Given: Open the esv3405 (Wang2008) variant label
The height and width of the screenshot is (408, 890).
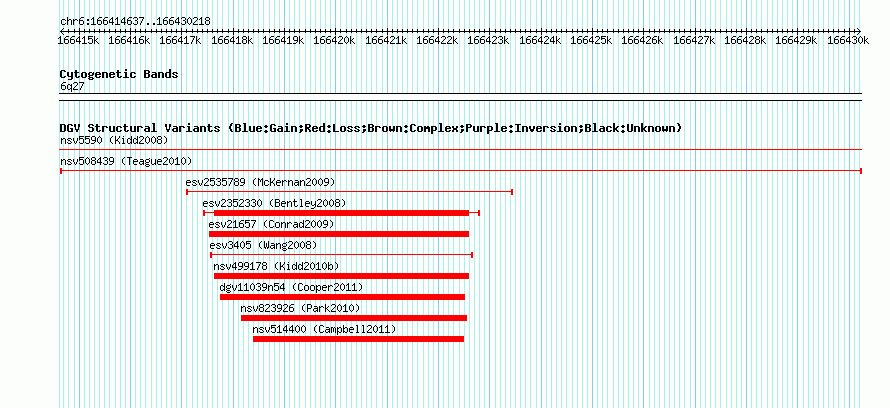Looking at the screenshot, I should [x=263, y=245].
